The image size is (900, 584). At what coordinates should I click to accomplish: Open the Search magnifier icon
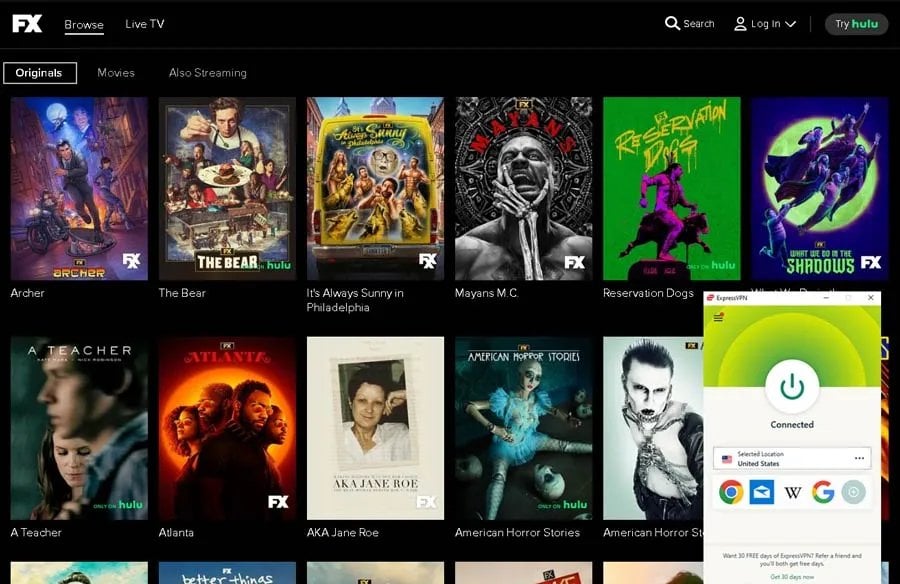click(x=672, y=24)
